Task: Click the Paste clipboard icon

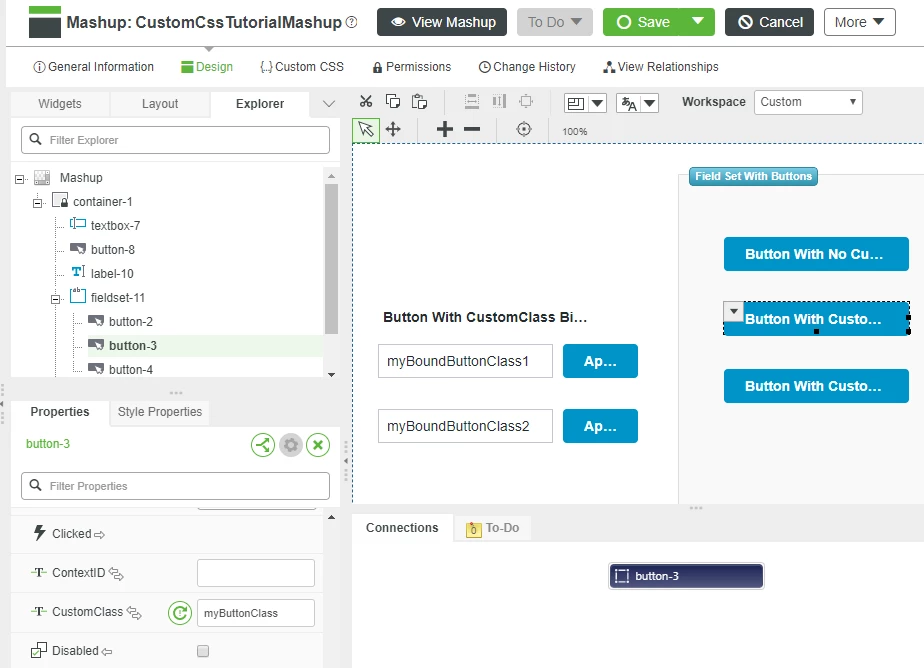Action: click(419, 101)
